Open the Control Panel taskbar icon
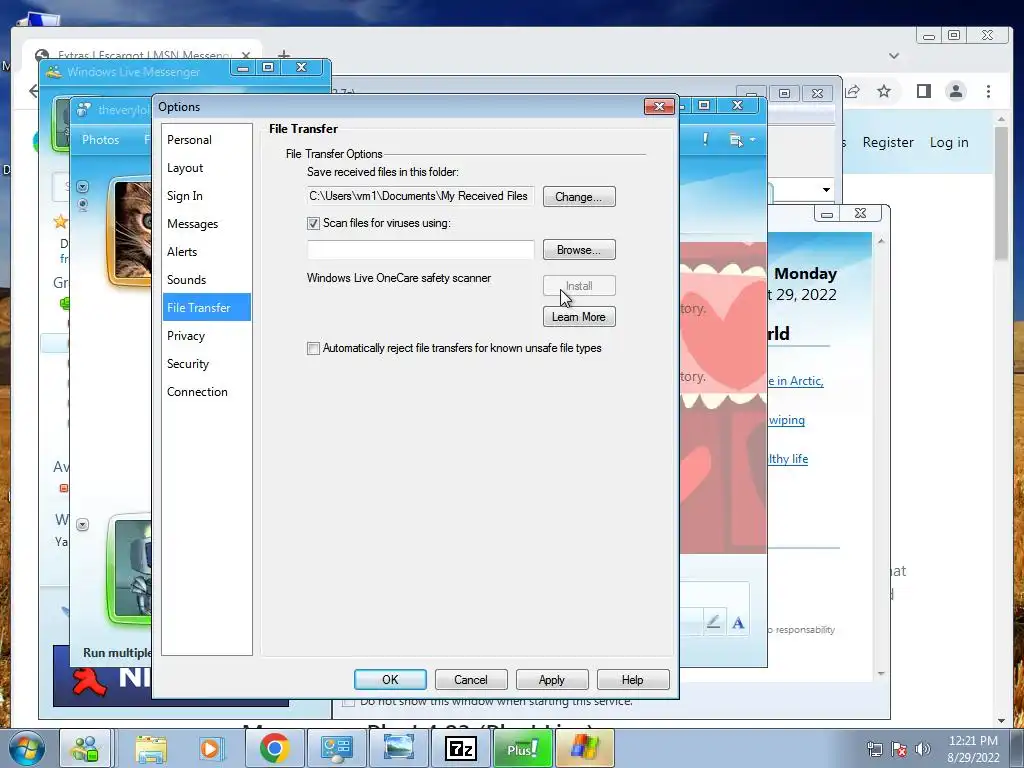 336,748
